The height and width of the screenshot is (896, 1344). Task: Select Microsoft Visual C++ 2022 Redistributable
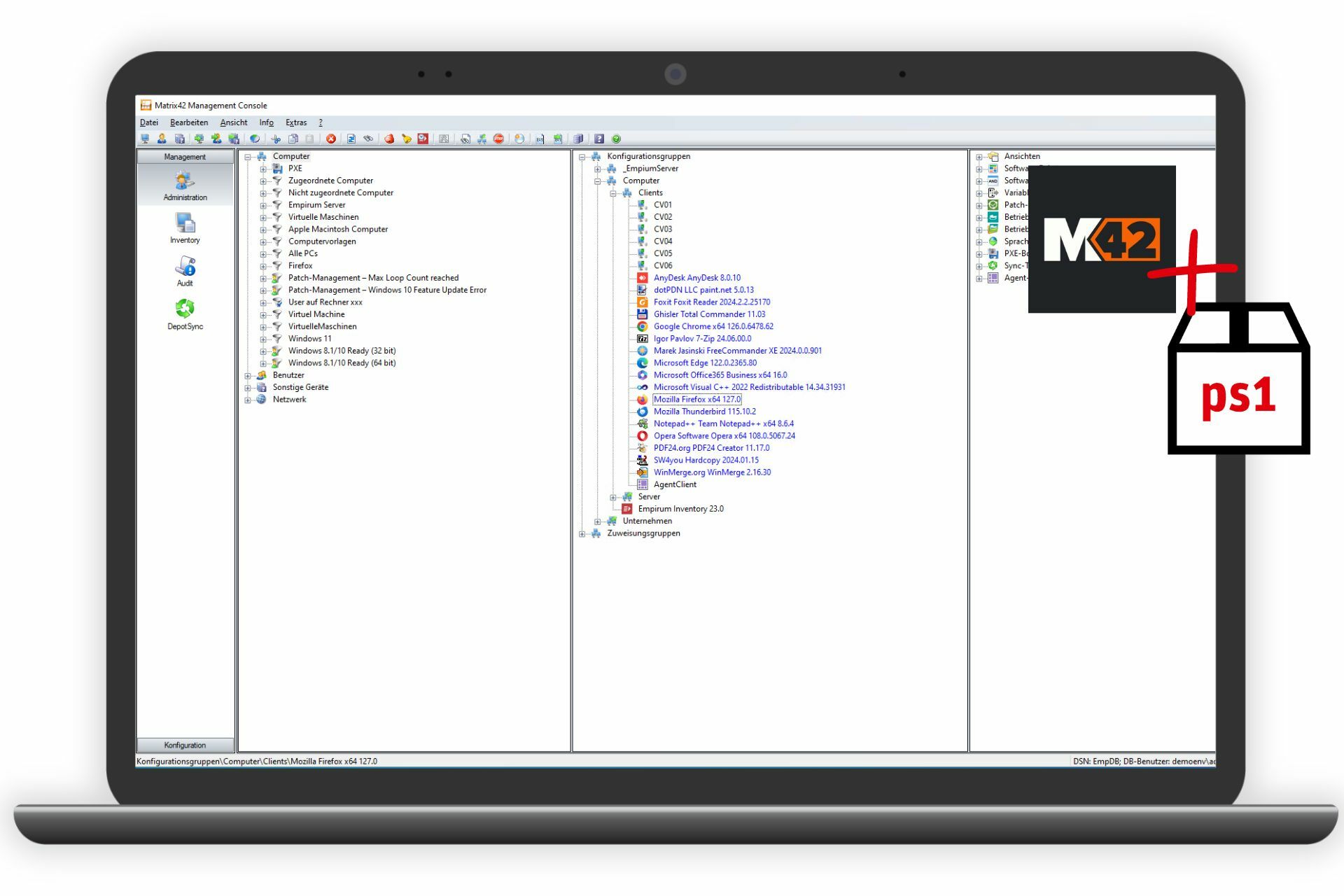749,387
